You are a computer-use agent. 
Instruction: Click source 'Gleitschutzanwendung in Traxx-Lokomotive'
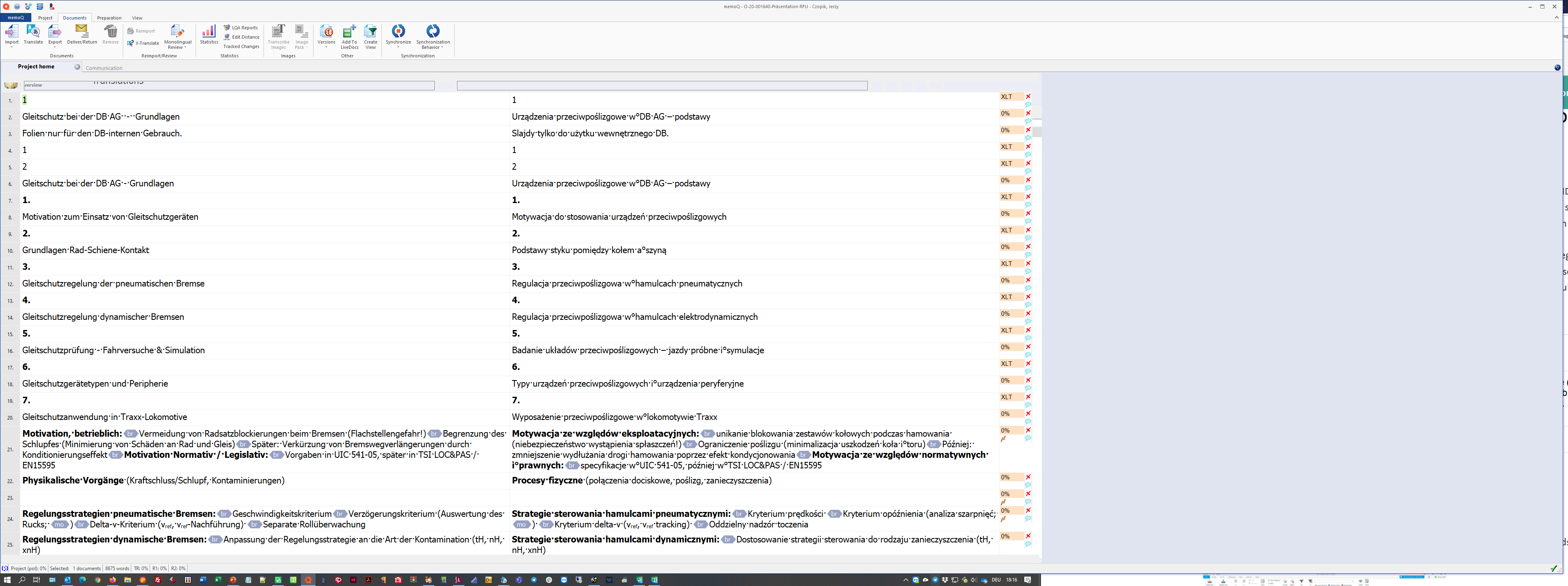(105, 417)
